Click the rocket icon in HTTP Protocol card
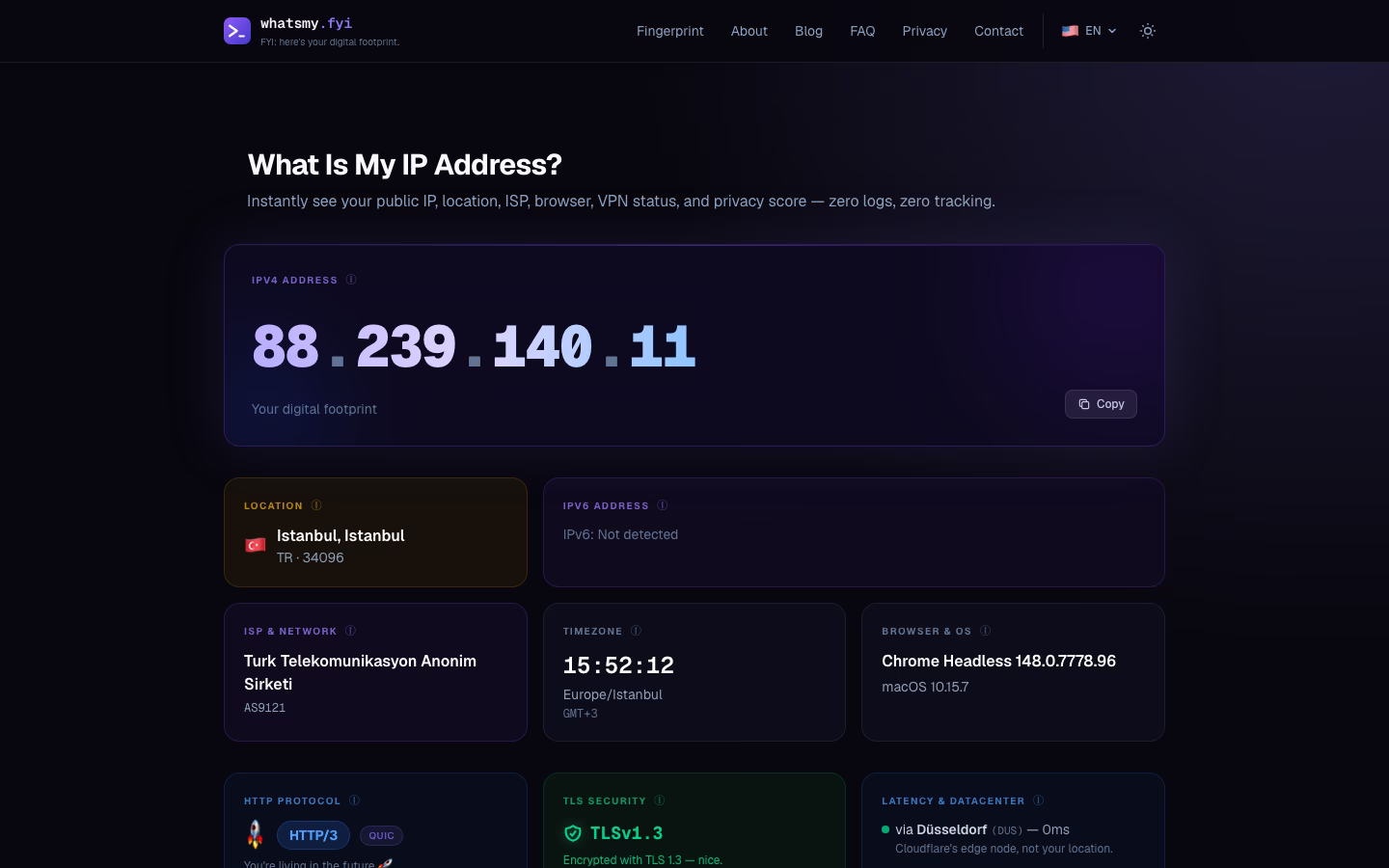Image resolution: width=1389 pixels, height=868 pixels. point(255,833)
